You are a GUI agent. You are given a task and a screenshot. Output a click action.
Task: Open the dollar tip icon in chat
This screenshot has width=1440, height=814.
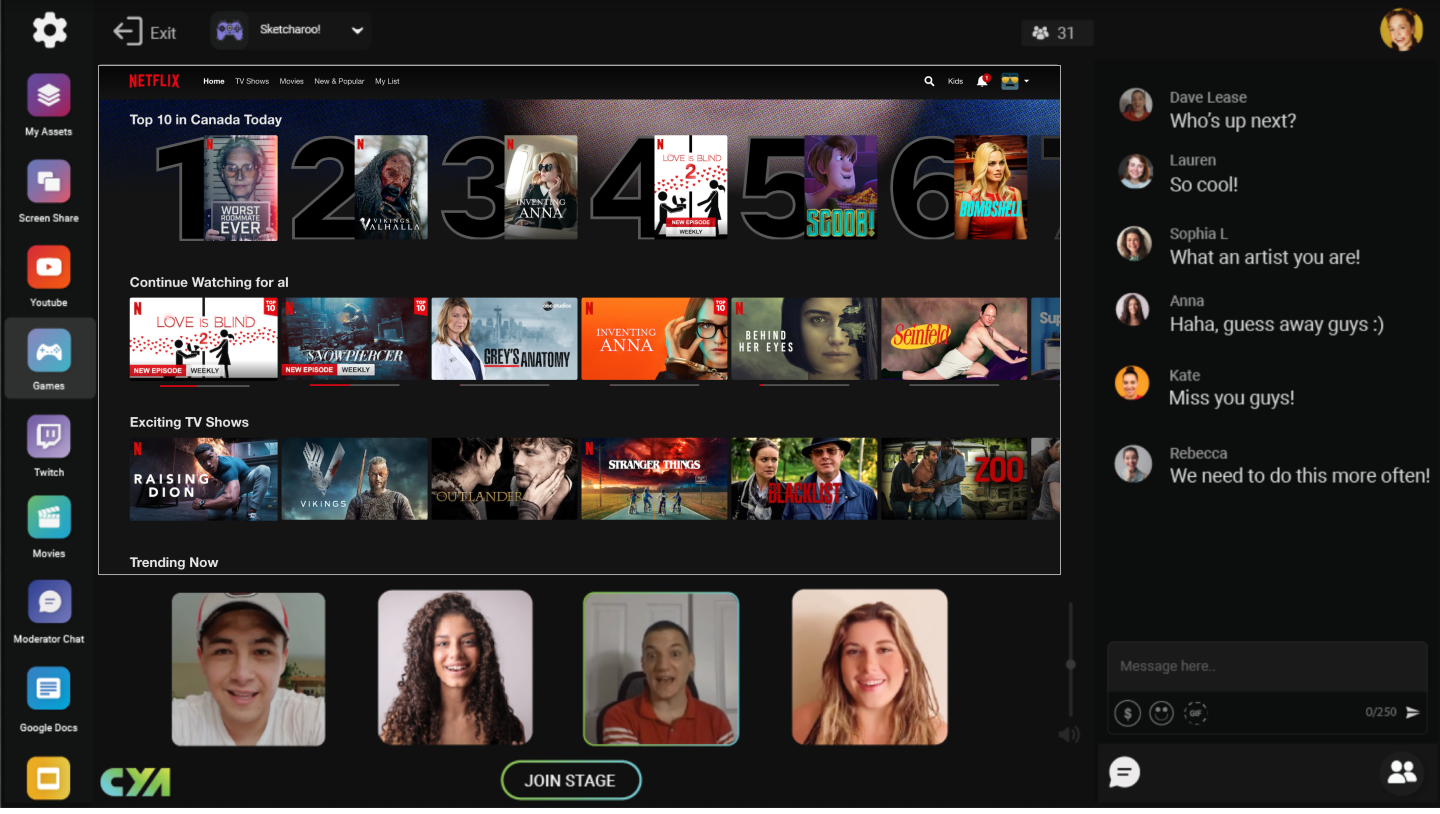(1127, 713)
